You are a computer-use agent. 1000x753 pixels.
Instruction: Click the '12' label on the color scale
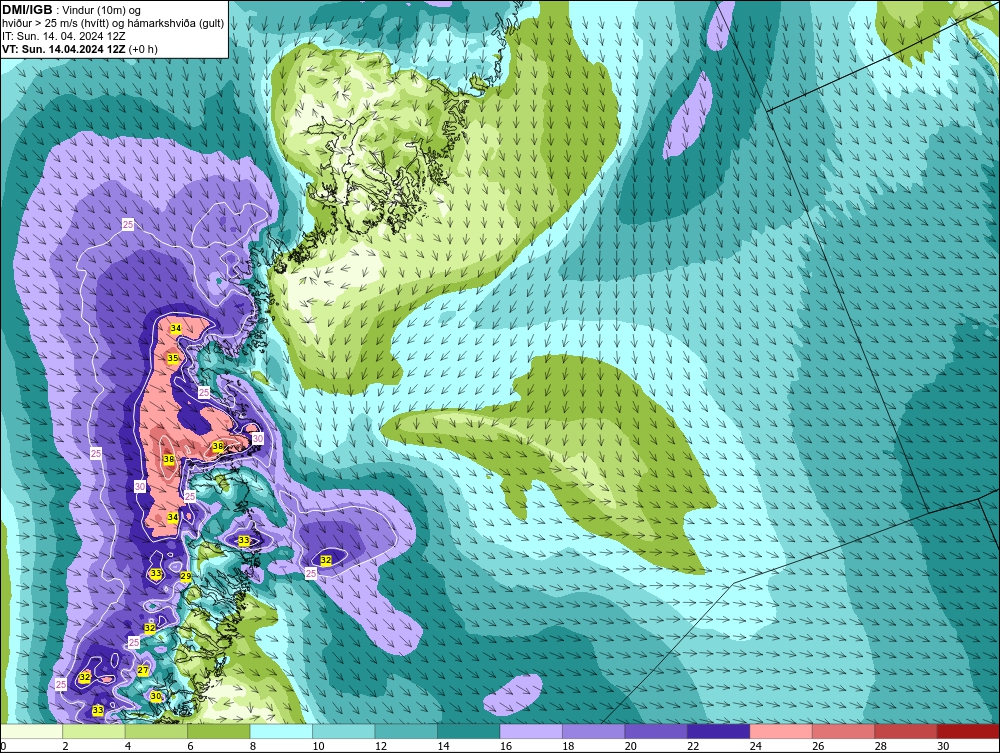pos(381,746)
